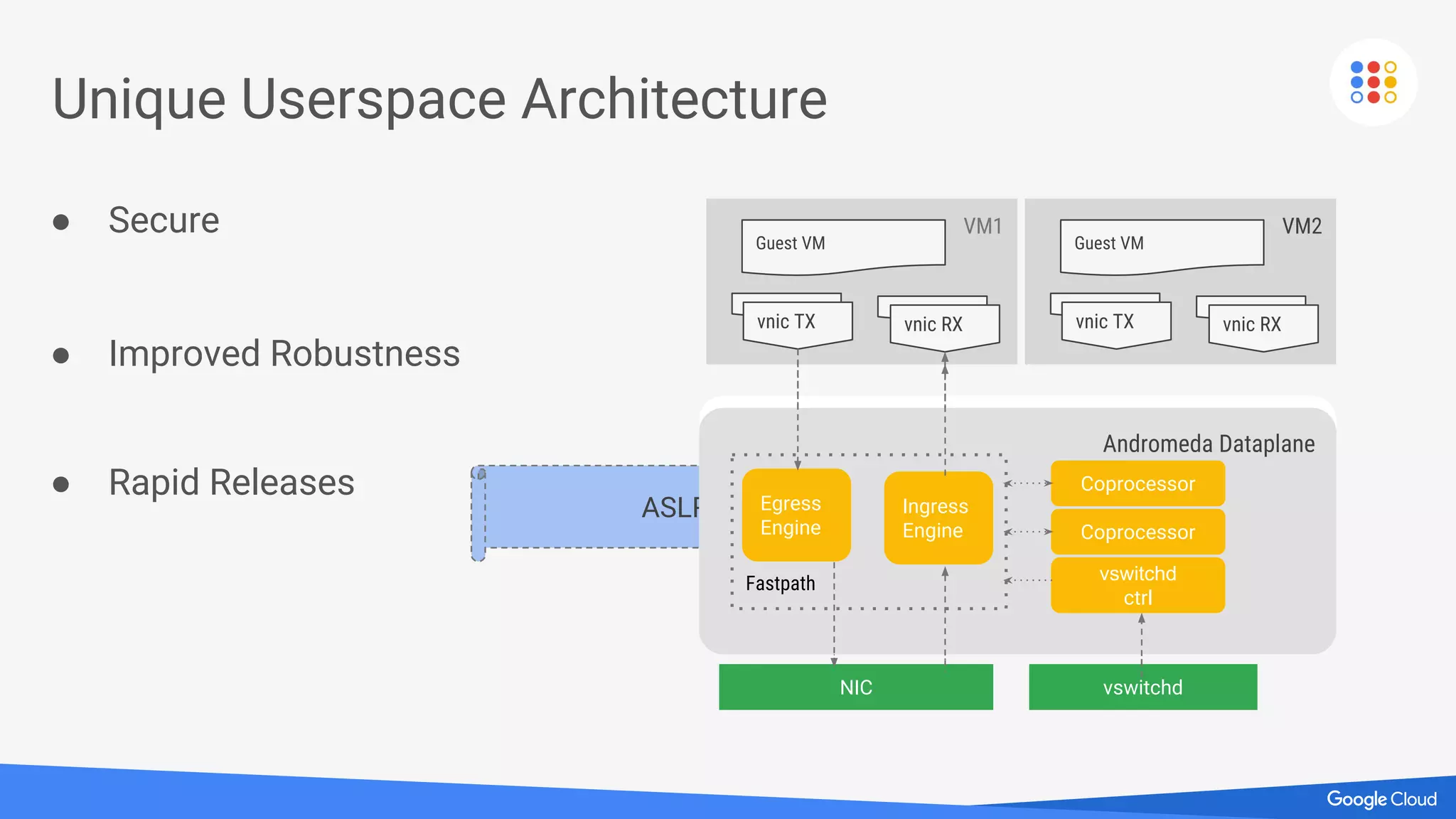1456x819 pixels.
Task: Click the green NIC block
Action: [x=855, y=687]
